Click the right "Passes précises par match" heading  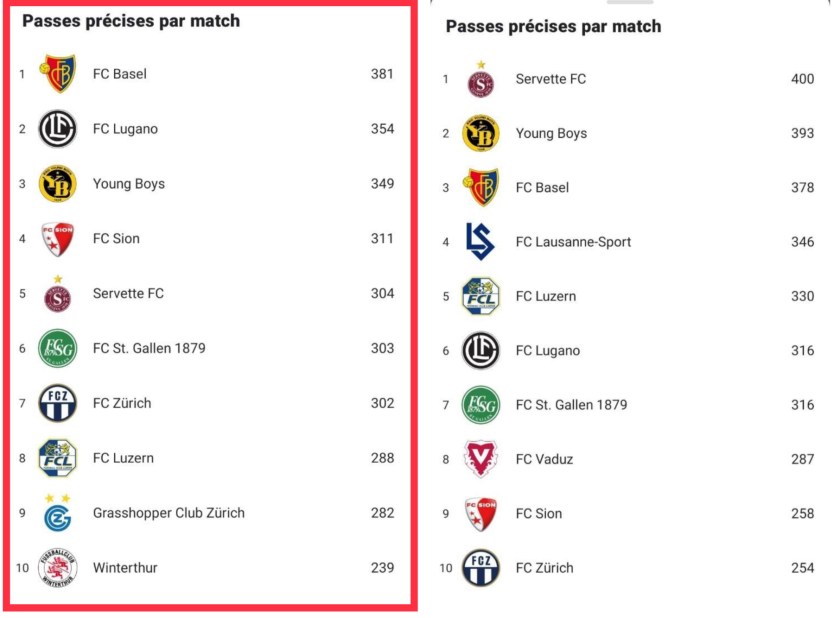[553, 27]
